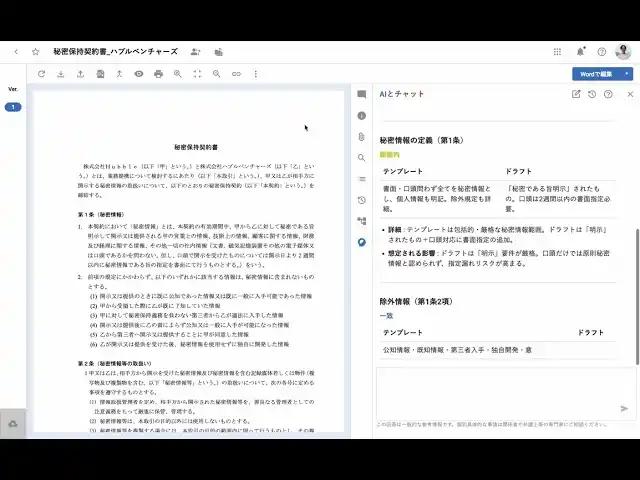Copy the document link with the chain icon

[236, 74]
